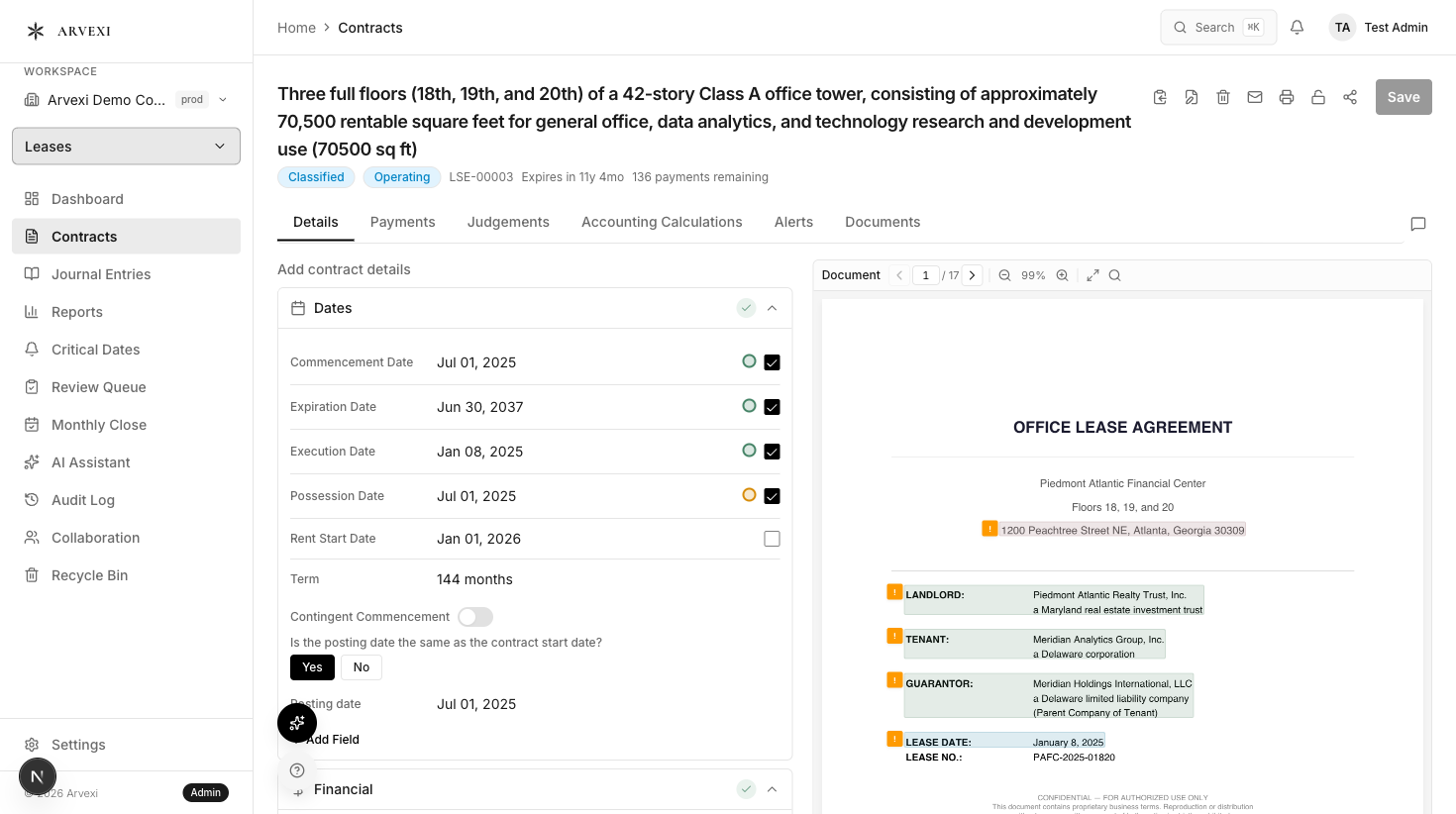Switch to the Payments tab

point(402,222)
